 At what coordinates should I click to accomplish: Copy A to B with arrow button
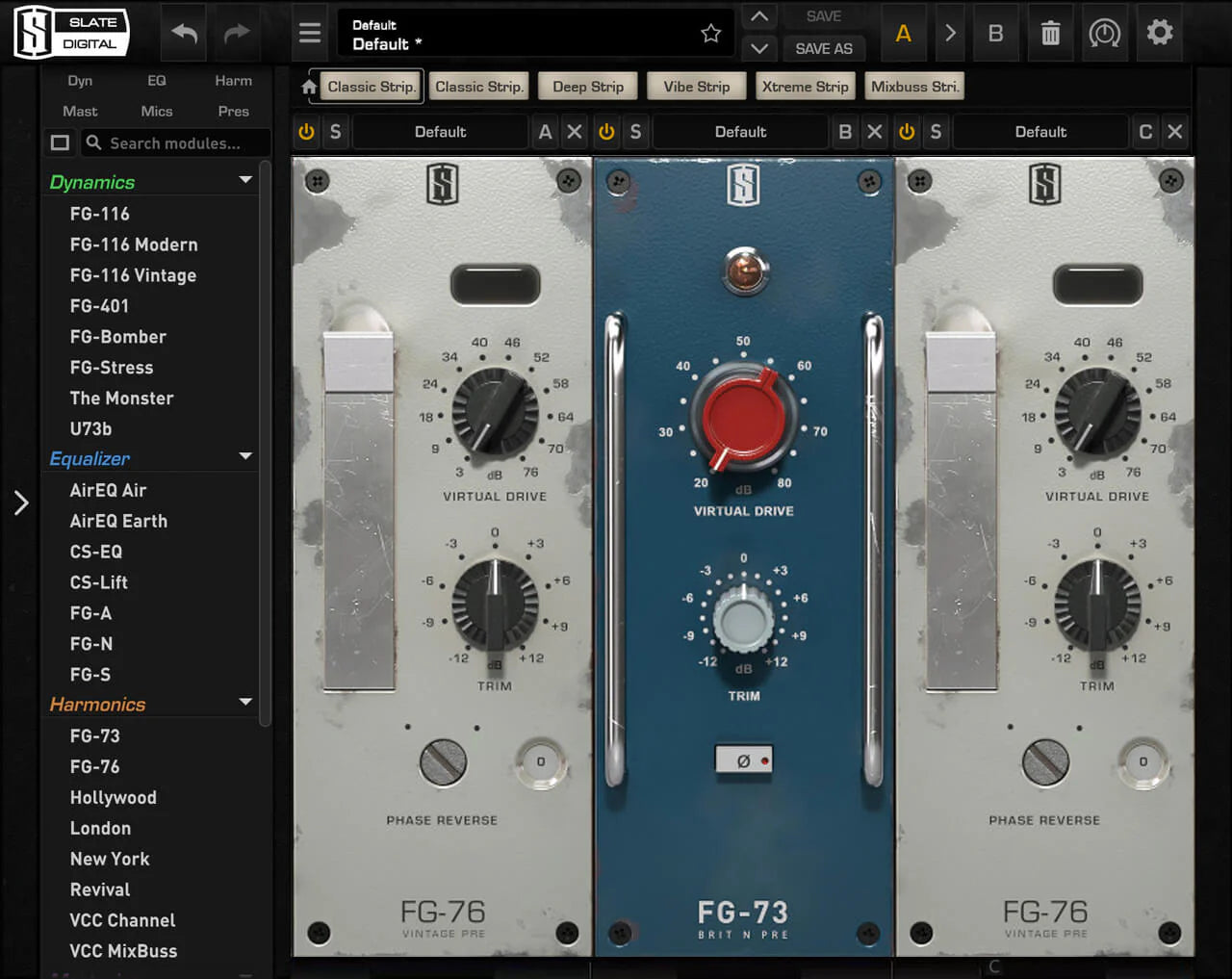pos(950,34)
